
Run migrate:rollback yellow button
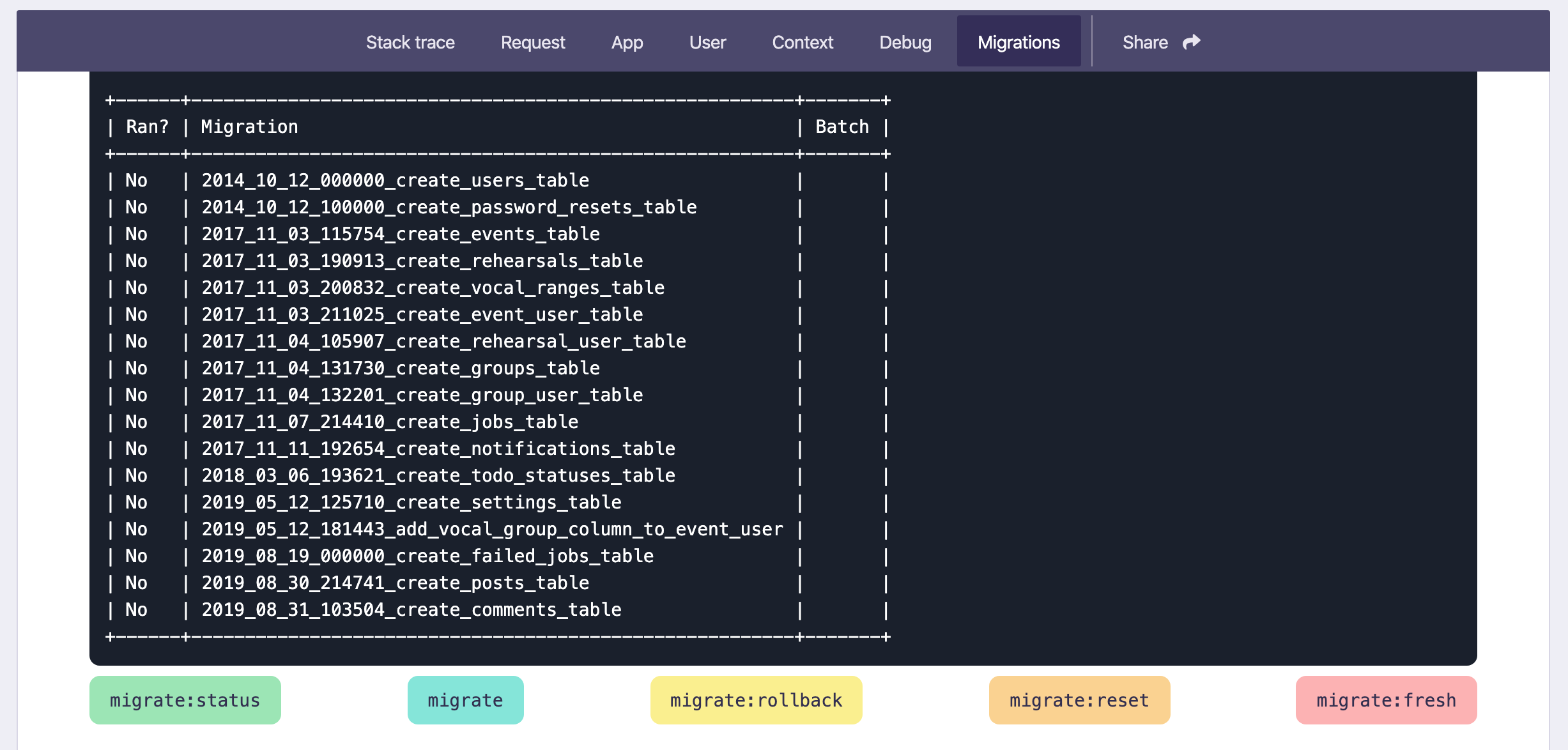click(x=756, y=700)
